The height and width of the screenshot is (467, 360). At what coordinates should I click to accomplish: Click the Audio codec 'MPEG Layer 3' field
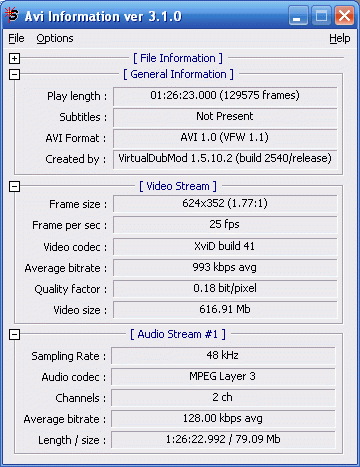(223, 377)
